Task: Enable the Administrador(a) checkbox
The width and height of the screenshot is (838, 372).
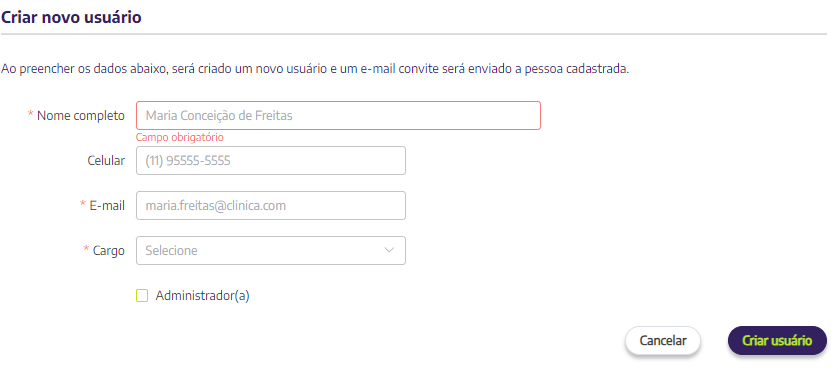Action: point(142,296)
